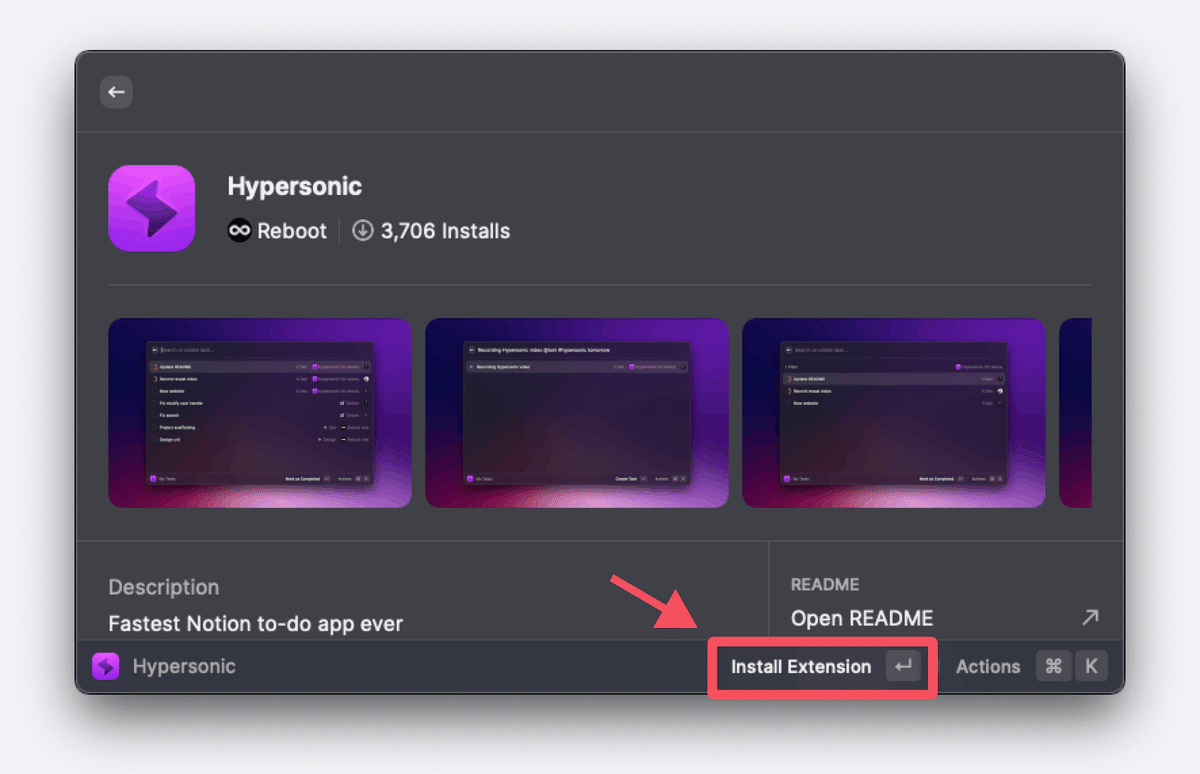The width and height of the screenshot is (1200, 774).
Task: Select the Fastest Notion to-do app ever text
Action: click(x=256, y=624)
